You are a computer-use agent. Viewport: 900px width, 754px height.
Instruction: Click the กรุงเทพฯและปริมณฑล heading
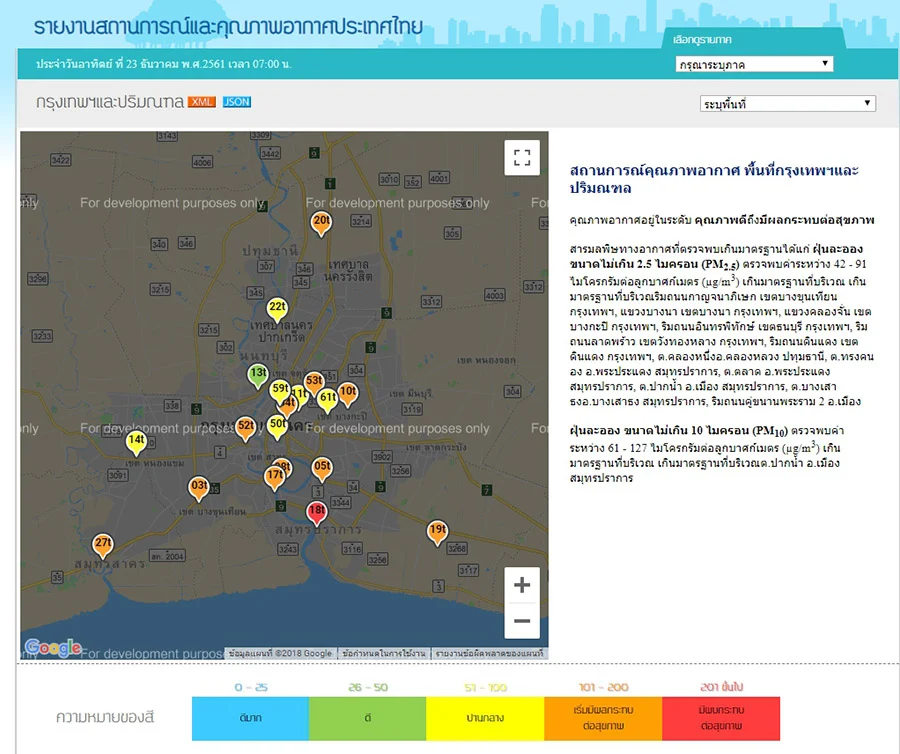tap(110, 102)
